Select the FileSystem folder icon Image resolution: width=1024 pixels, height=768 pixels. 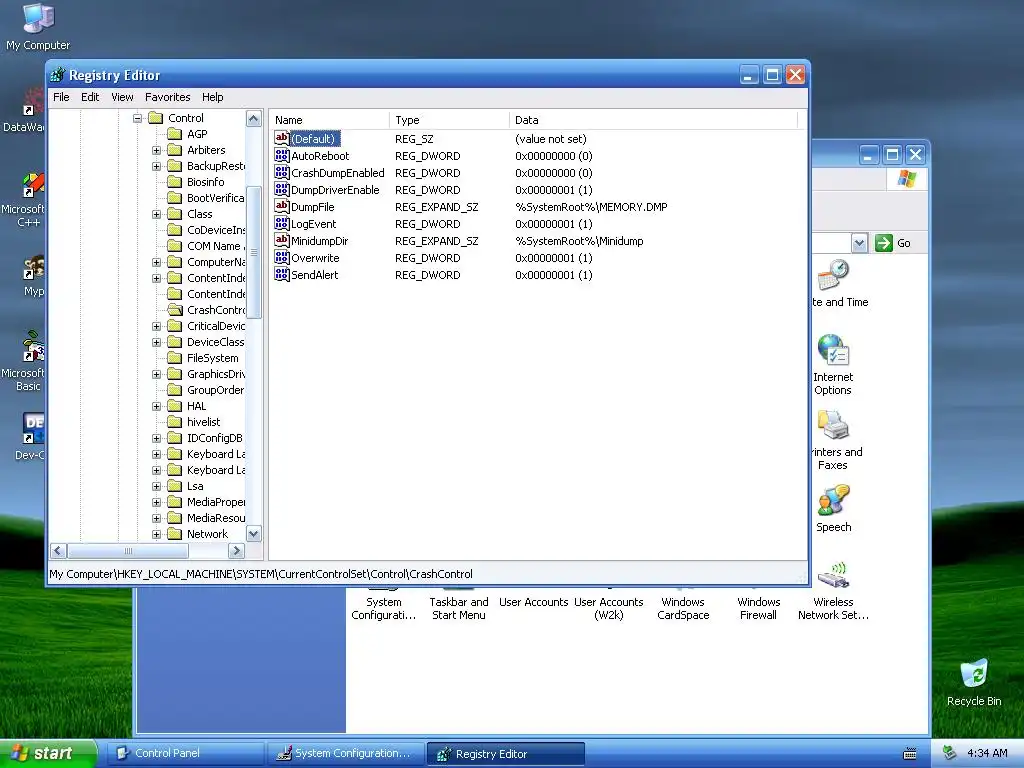point(174,358)
